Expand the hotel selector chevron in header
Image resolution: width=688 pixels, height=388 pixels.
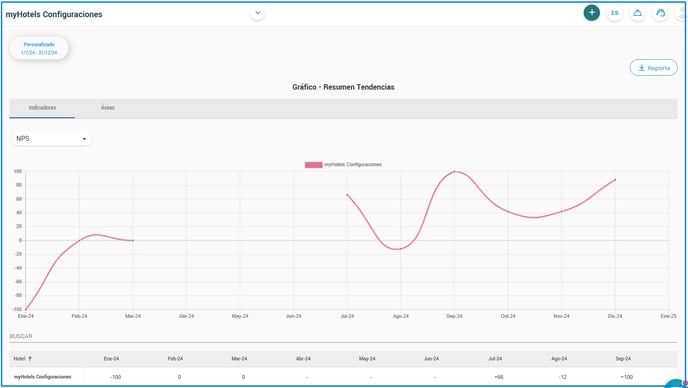coord(258,13)
